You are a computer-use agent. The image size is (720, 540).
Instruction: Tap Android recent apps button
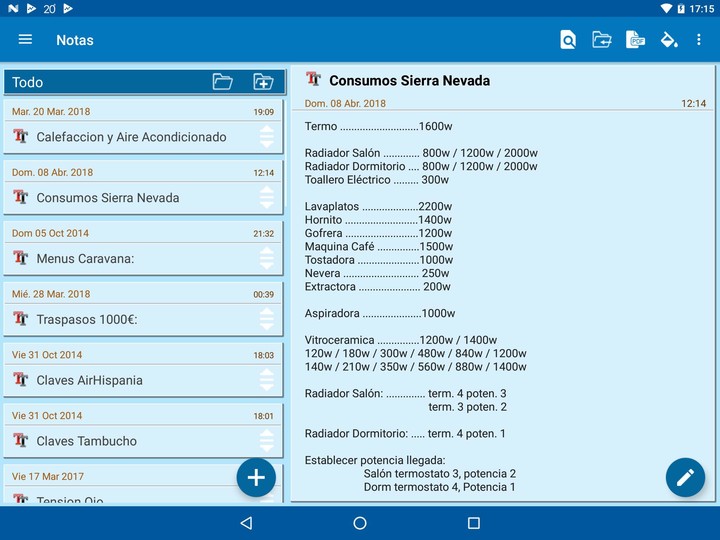pos(473,523)
